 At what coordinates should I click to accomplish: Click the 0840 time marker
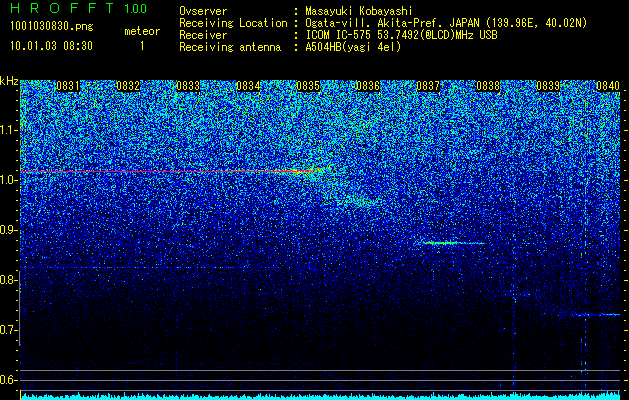click(608, 86)
